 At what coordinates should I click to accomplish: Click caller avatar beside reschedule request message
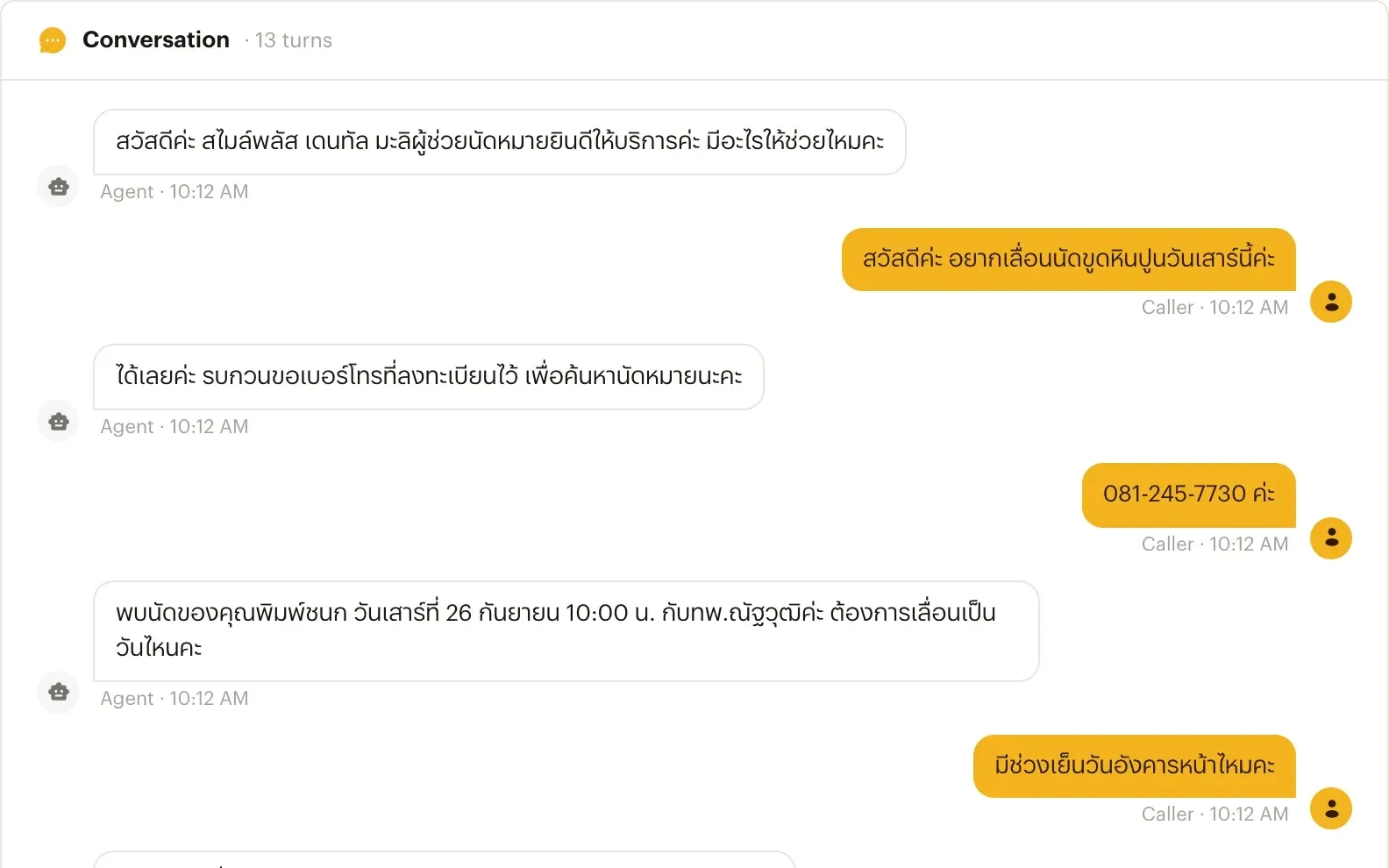click(1331, 302)
